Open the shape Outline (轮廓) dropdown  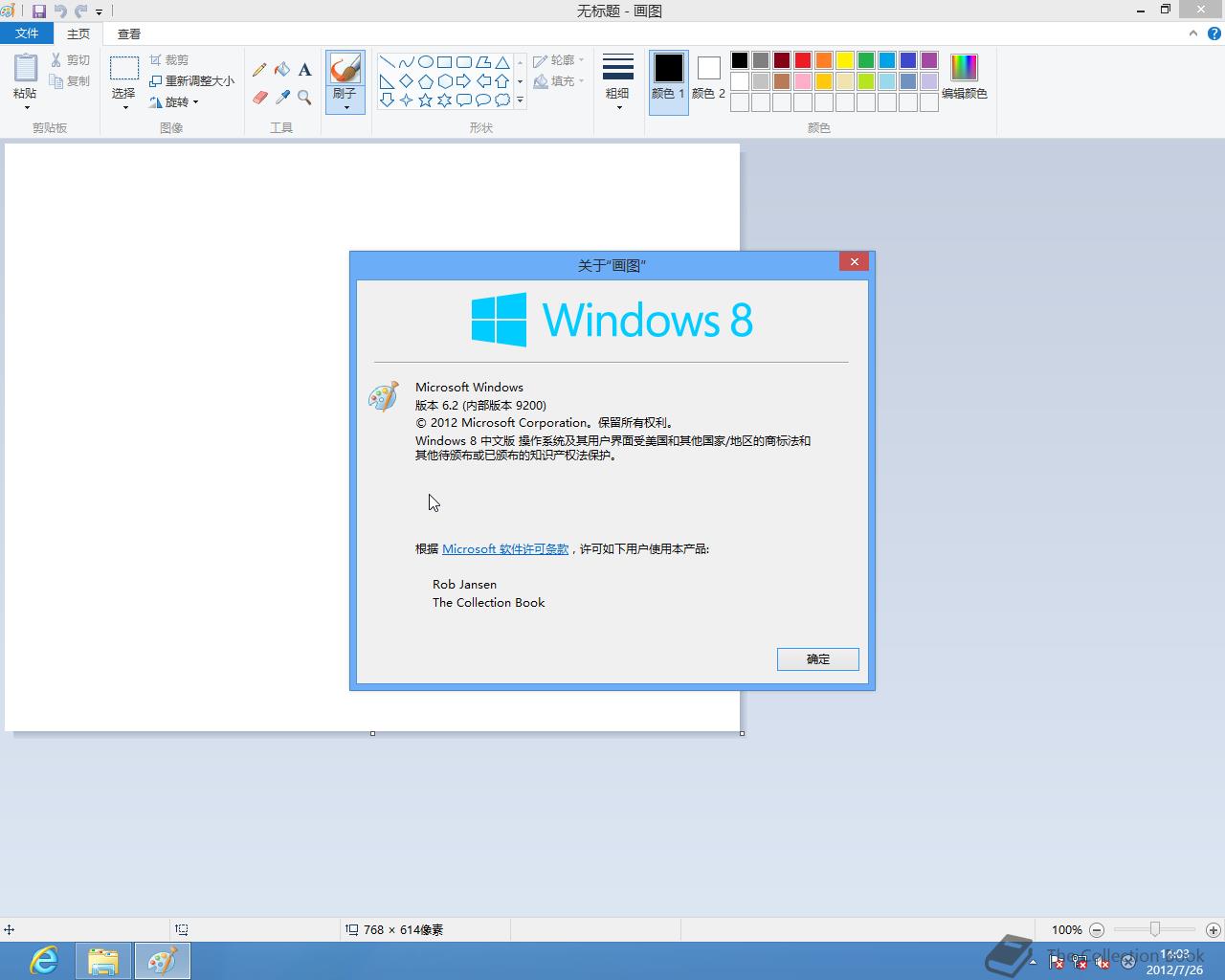[x=559, y=60]
